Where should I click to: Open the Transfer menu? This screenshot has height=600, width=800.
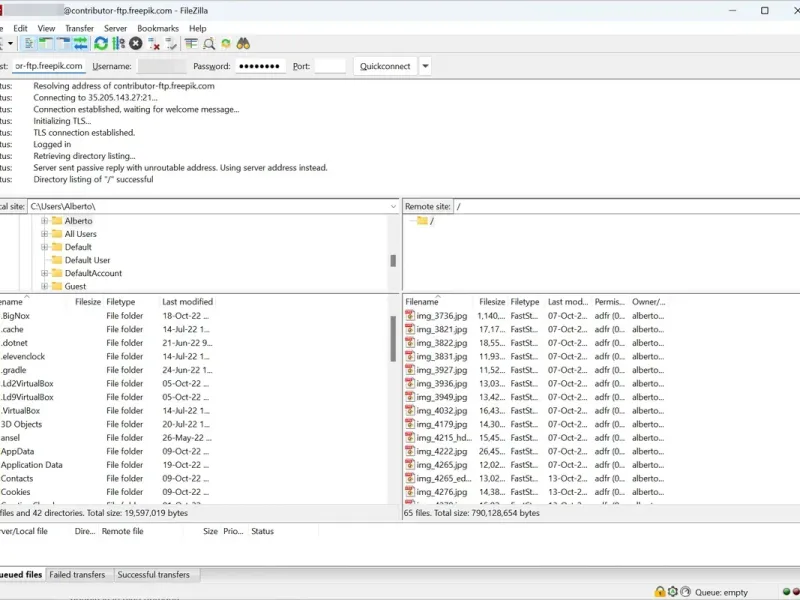(80, 29)
